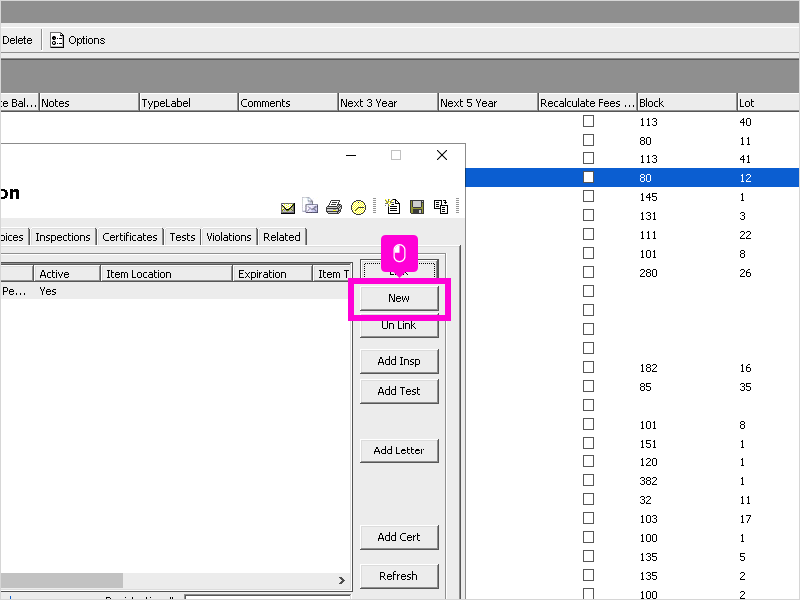
Task: Tick checkbox for Block 111 Lot 22
Action: [x=588, y=234]
